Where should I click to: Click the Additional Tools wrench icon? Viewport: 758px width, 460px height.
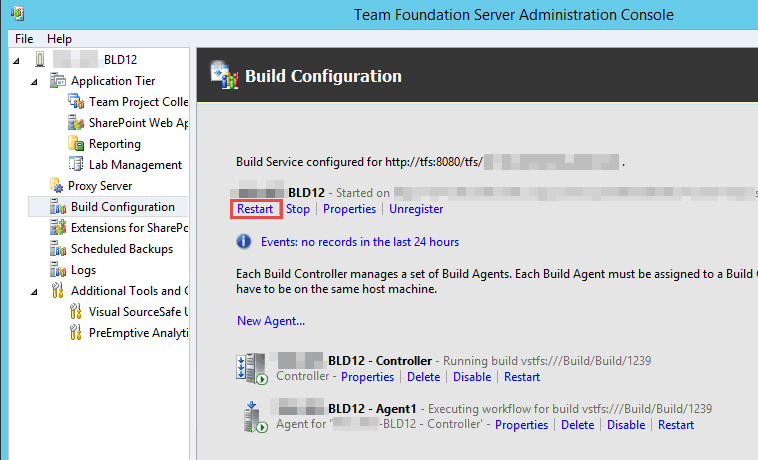point(58,290)
